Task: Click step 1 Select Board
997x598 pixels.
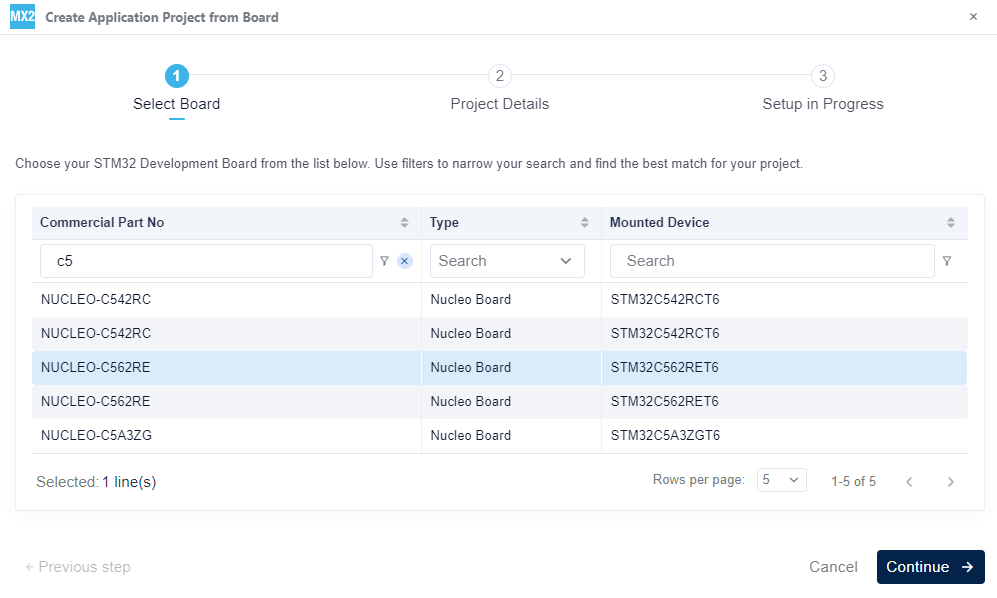Action: 177,77
